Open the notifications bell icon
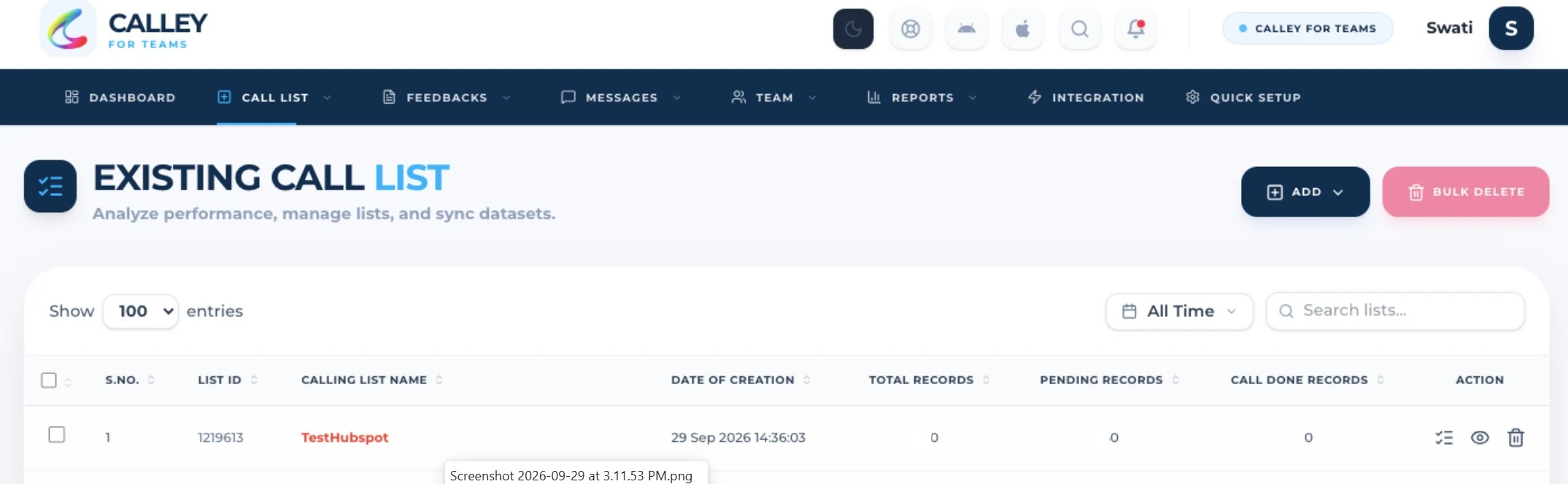 tap(1135, 29)
